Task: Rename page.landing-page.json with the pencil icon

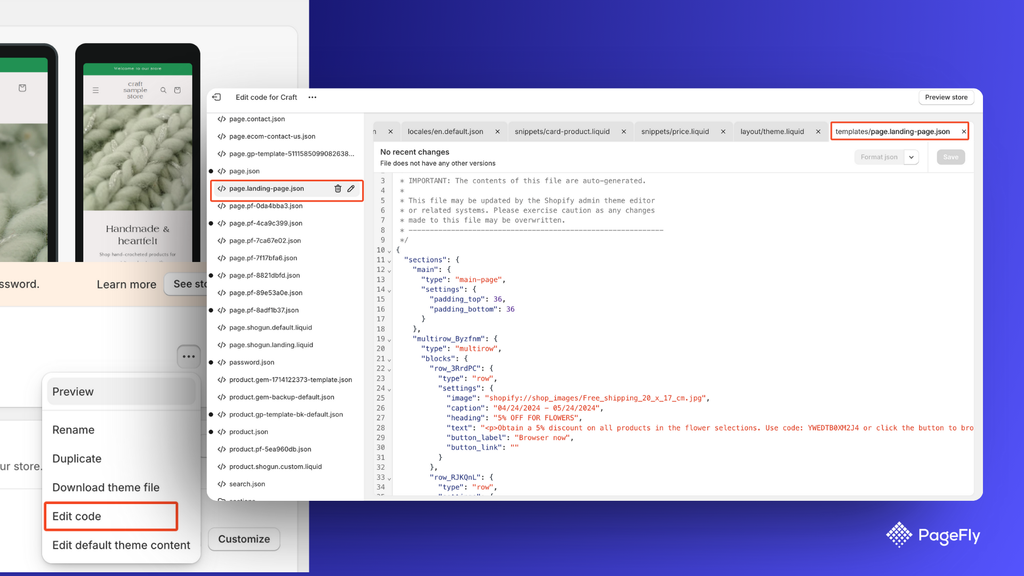Action: point(351,189)
